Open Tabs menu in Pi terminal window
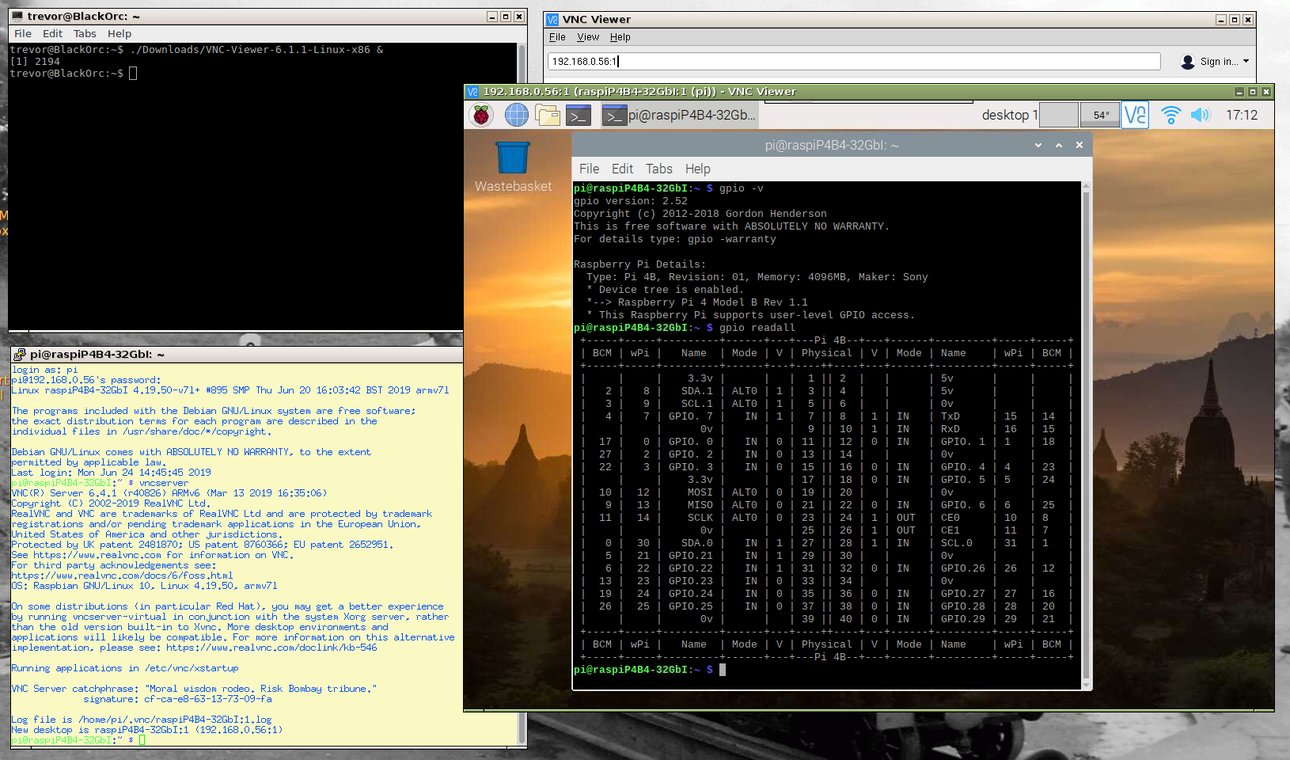 click(x=659, y=169)
